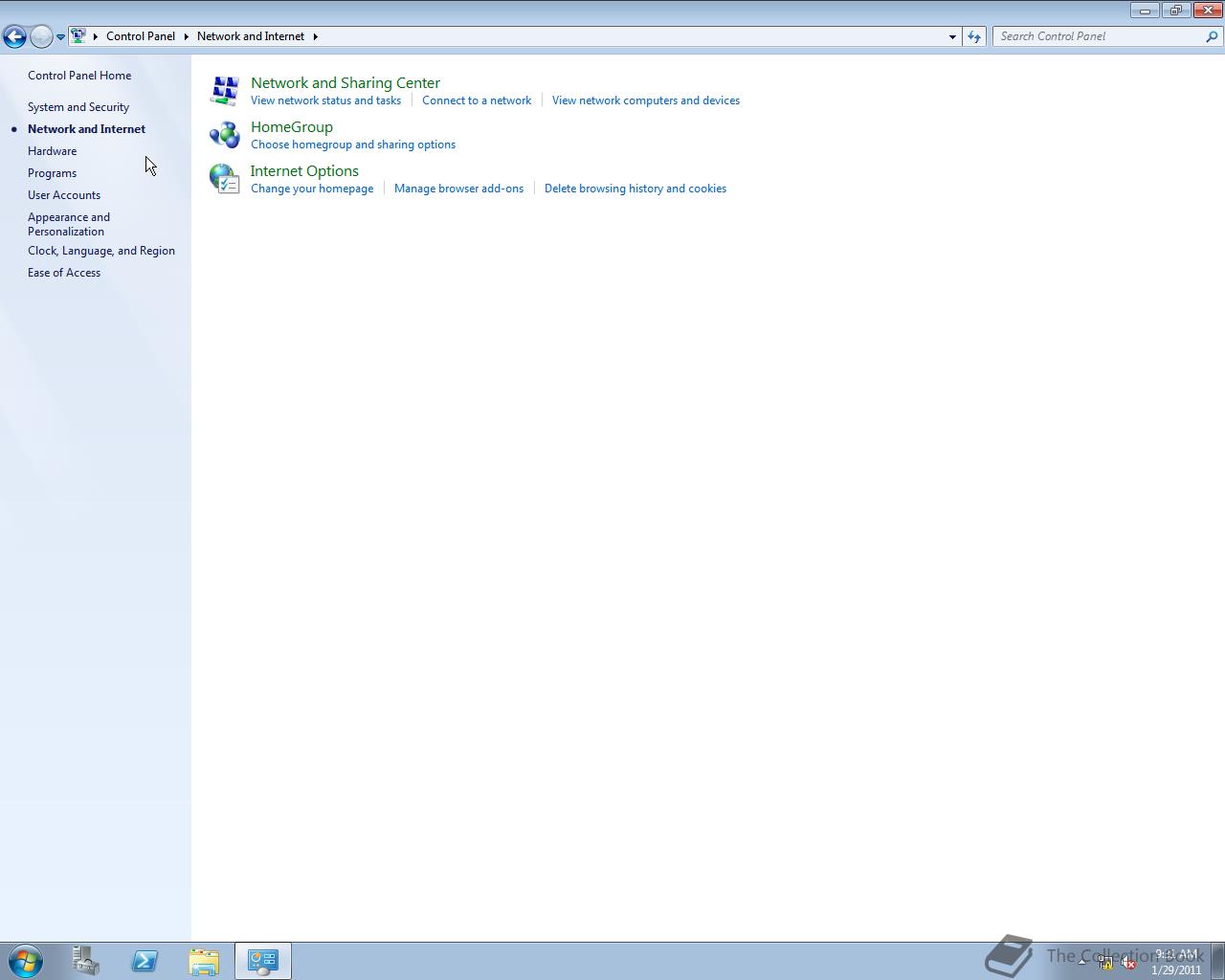Click Choose homegroup and sharing options
This screenshot has width=1225, height=980.
pyautogui.click(x=353, y=145)
